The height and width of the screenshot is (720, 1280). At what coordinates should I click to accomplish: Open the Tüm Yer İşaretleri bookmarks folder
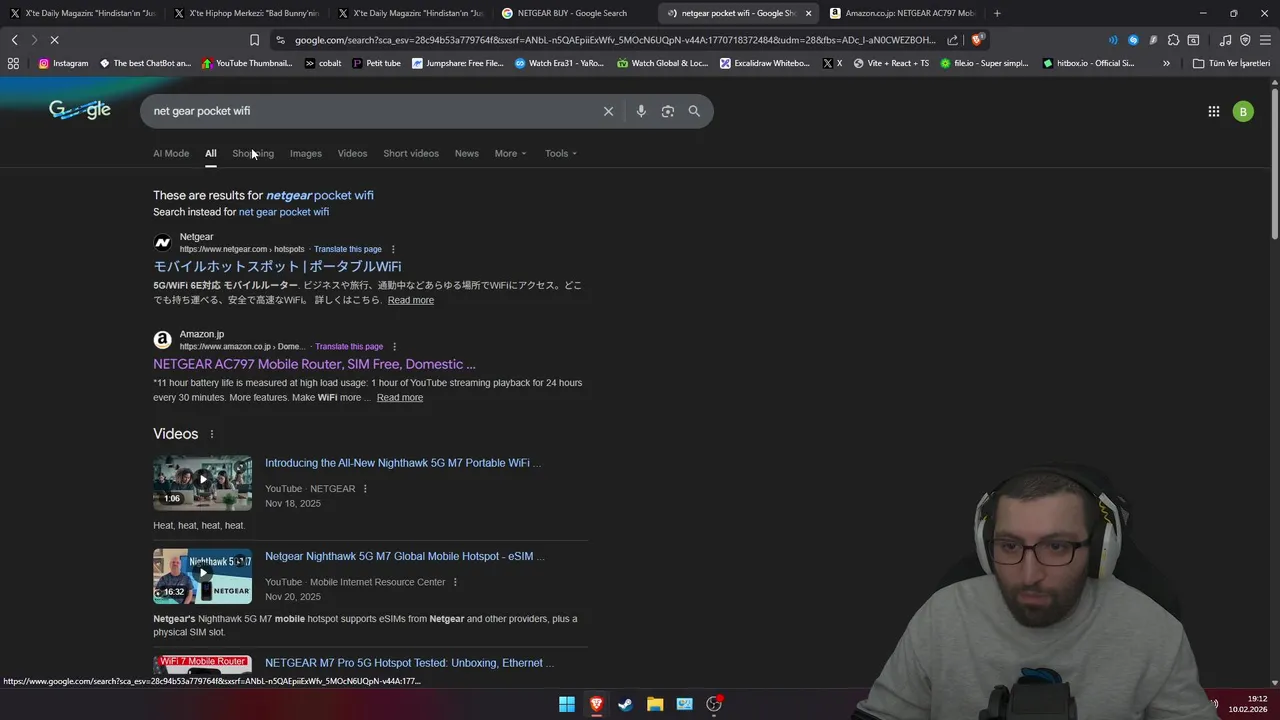click(1231, 63)
